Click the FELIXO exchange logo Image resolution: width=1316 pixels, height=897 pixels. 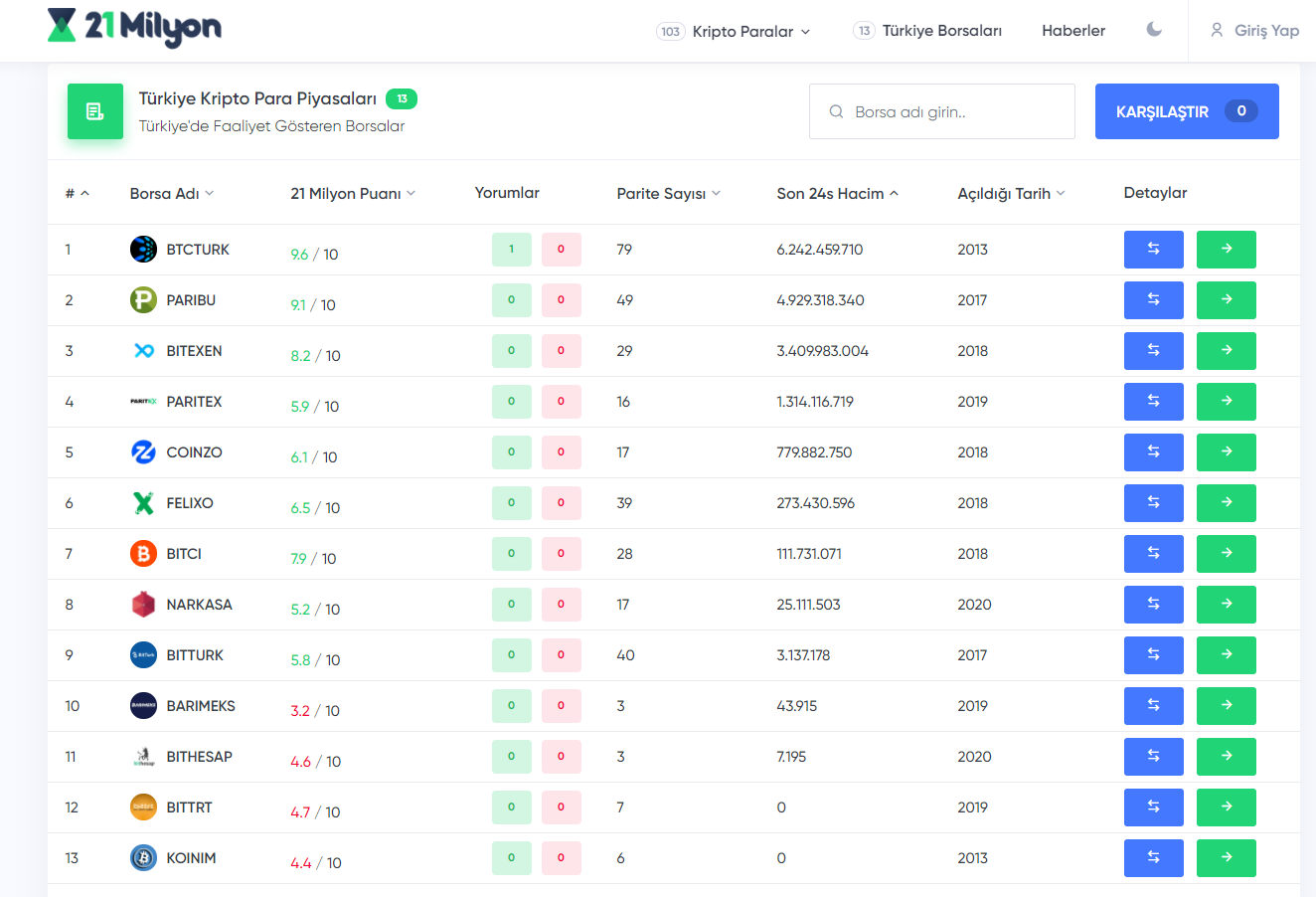coord(144,503)
